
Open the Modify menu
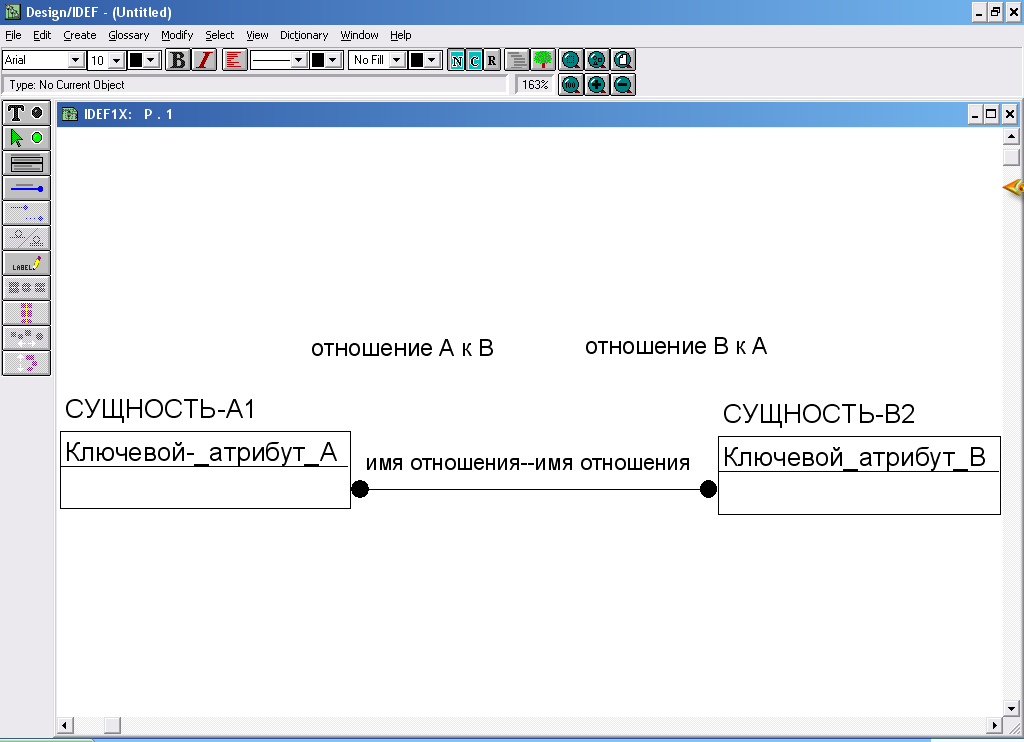tap(177, 35)
